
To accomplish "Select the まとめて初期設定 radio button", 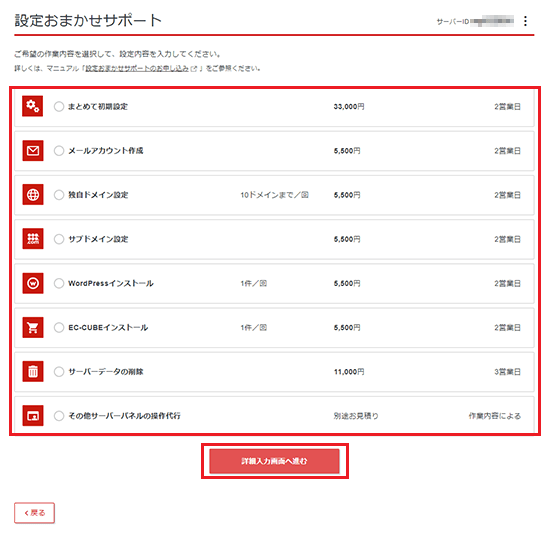I will 59,106.
